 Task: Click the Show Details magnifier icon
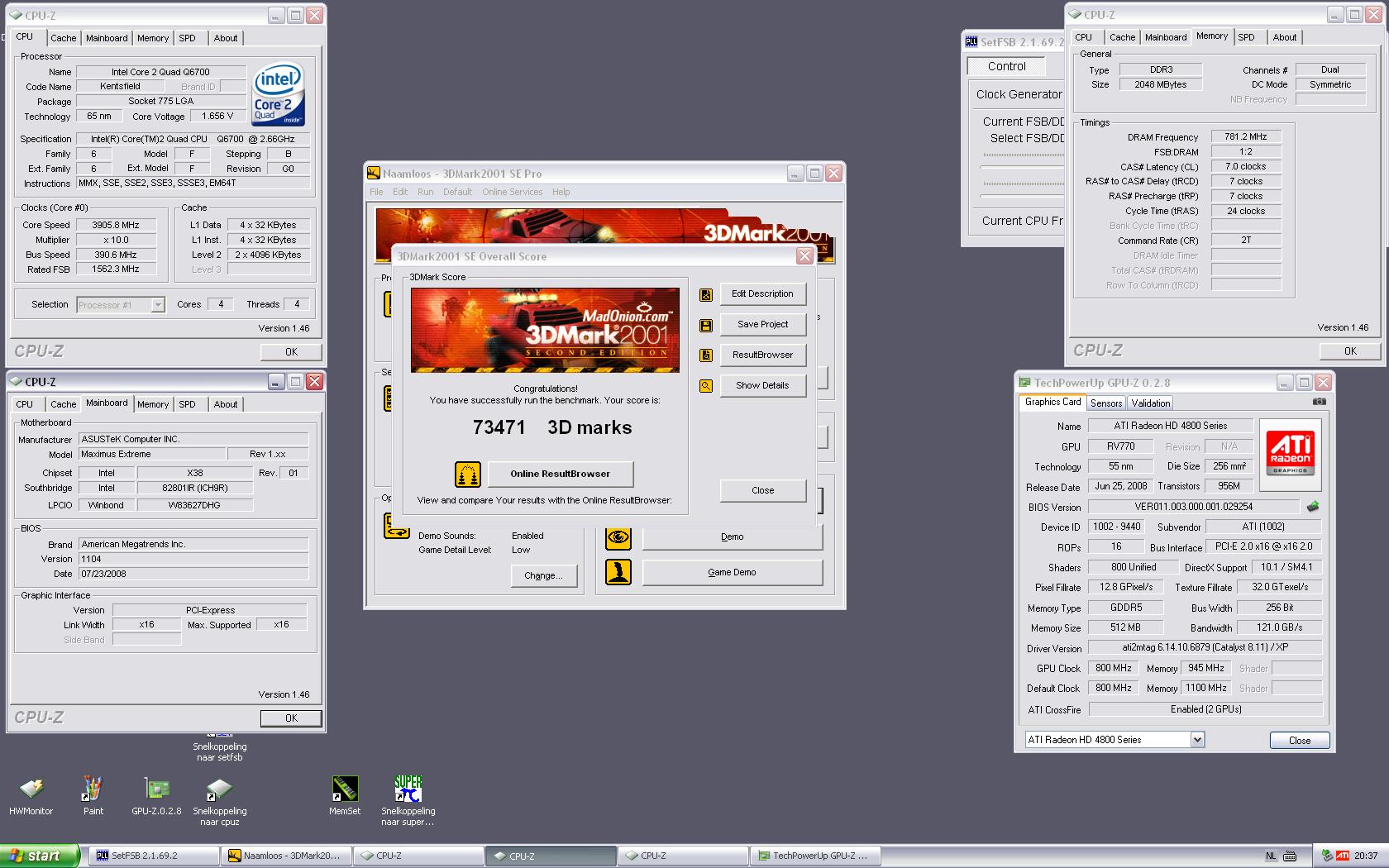[x=706, y=386]
